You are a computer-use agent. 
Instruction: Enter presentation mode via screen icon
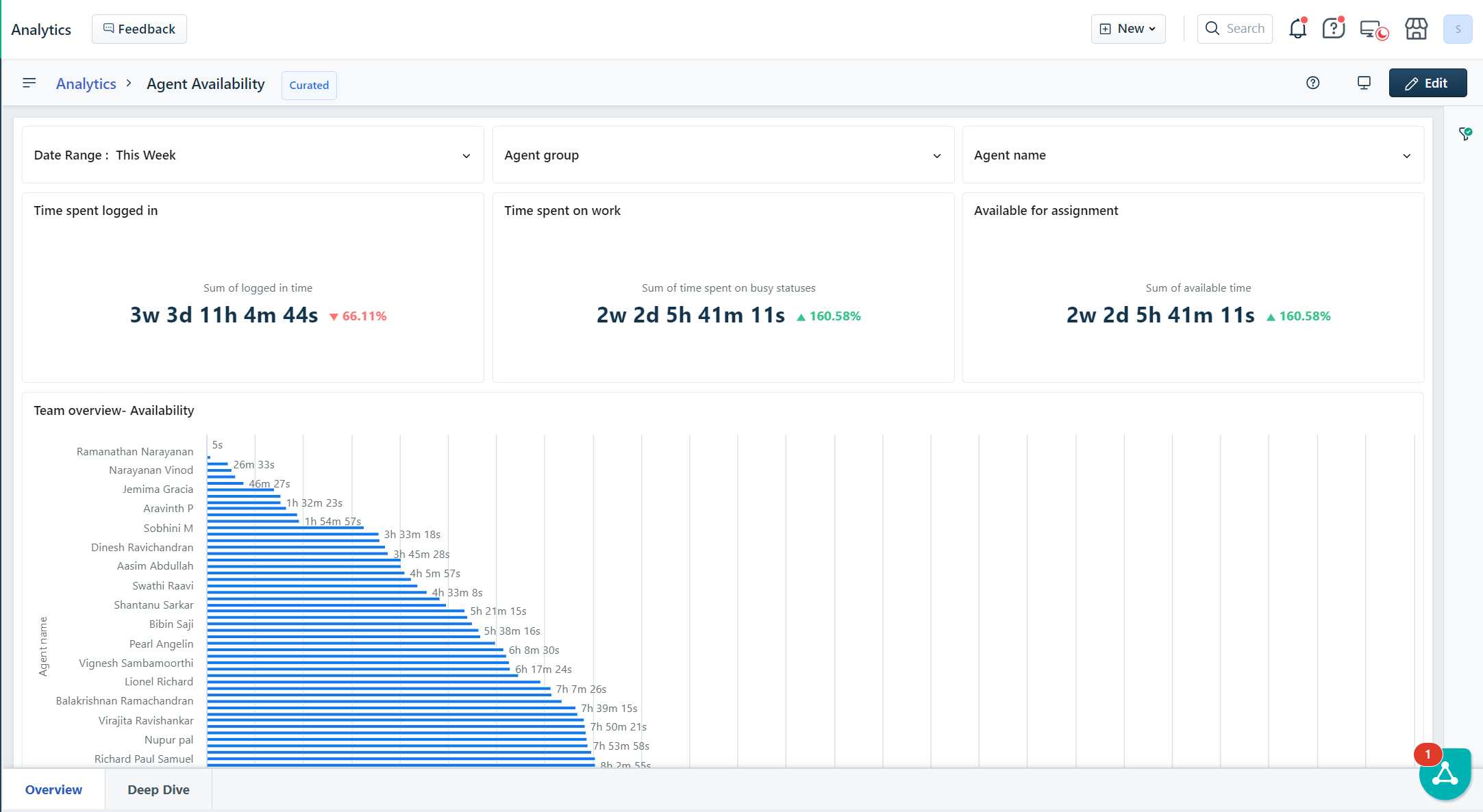(x=1364, y=83)
